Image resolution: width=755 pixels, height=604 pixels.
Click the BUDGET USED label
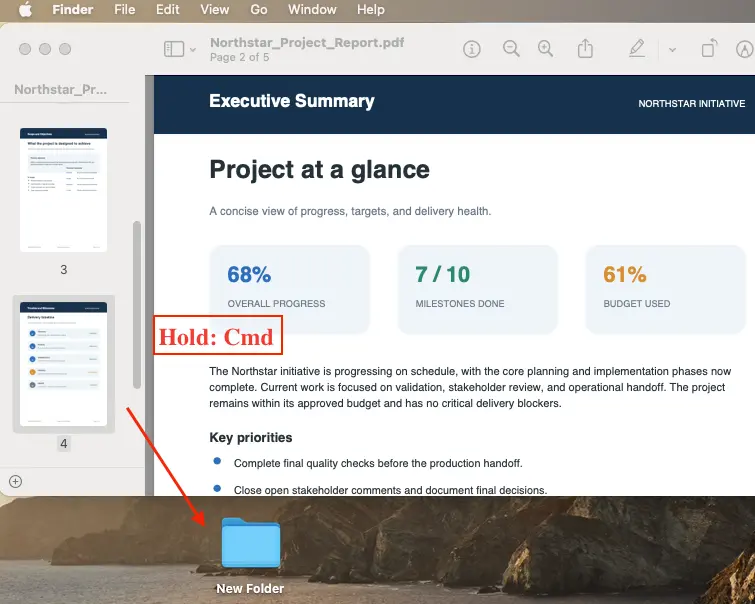[x=637, y=304]
